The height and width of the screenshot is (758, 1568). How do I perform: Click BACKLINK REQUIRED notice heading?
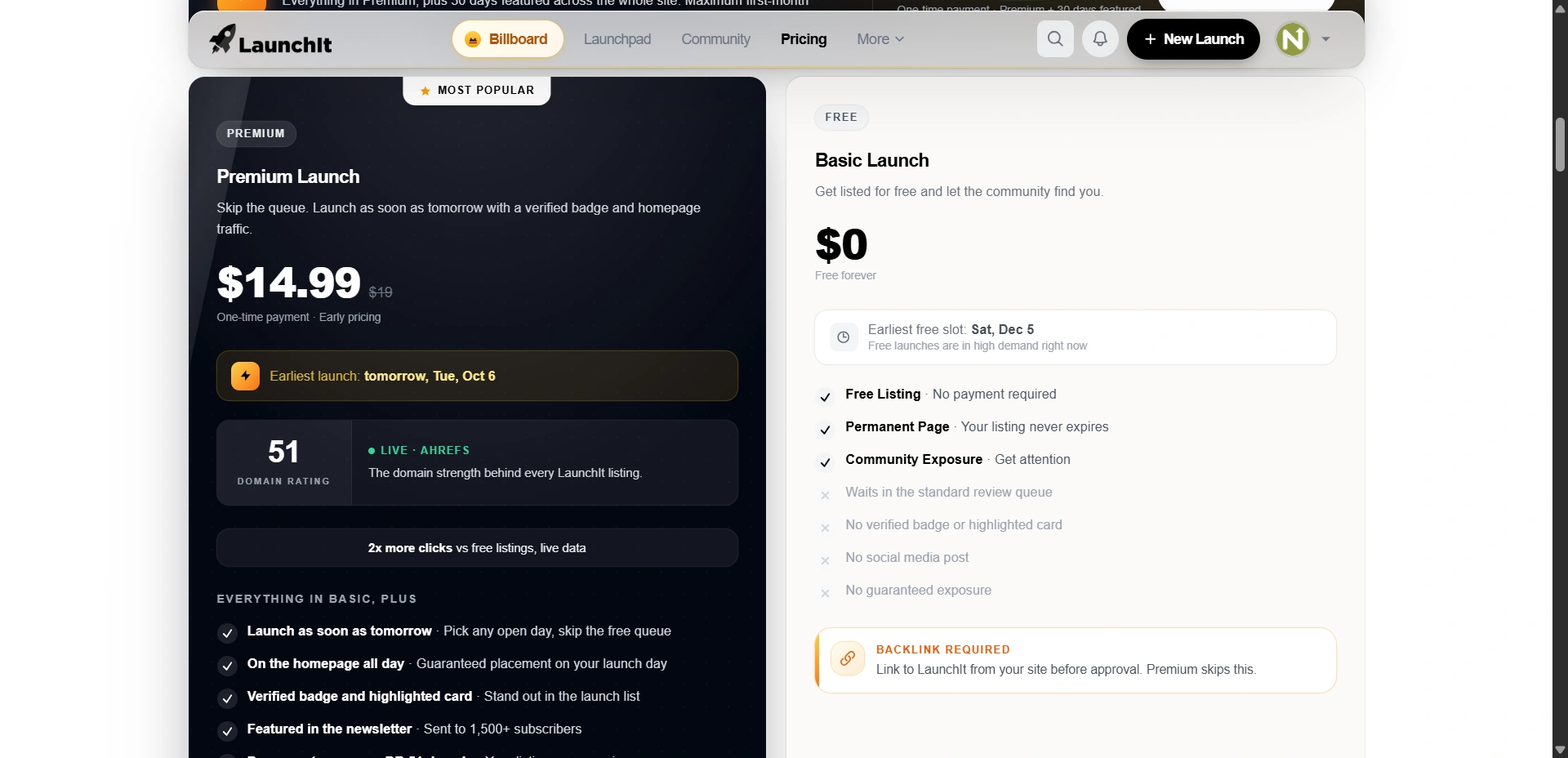943,649
